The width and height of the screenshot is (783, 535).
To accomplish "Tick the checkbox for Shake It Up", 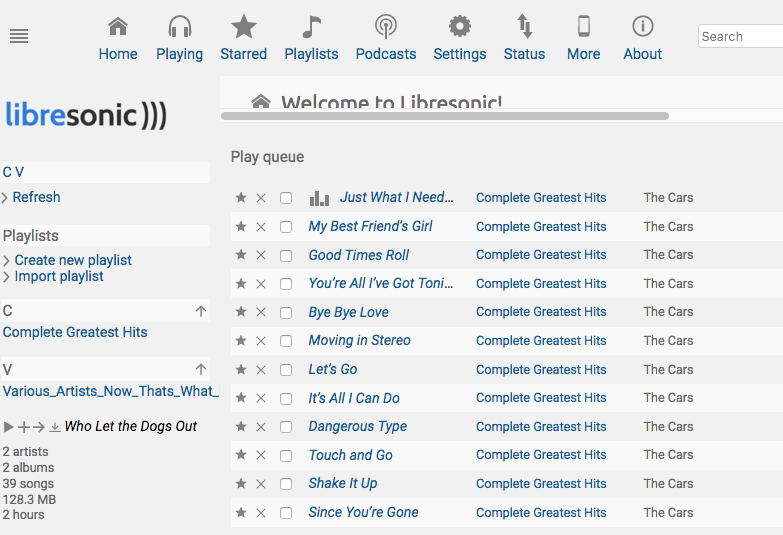I will tap(286, 484).
